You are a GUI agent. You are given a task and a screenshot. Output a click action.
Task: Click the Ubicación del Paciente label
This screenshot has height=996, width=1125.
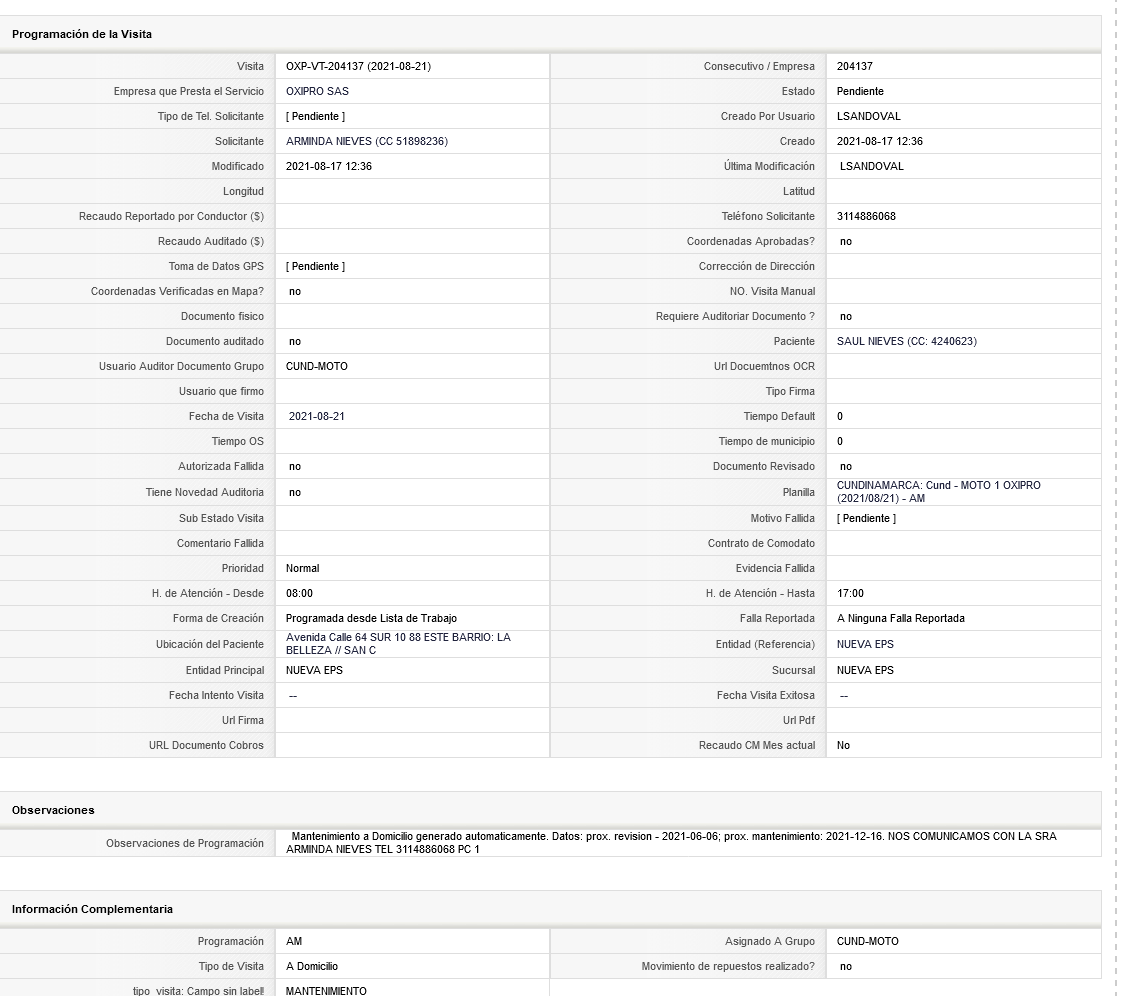(210, 644)
